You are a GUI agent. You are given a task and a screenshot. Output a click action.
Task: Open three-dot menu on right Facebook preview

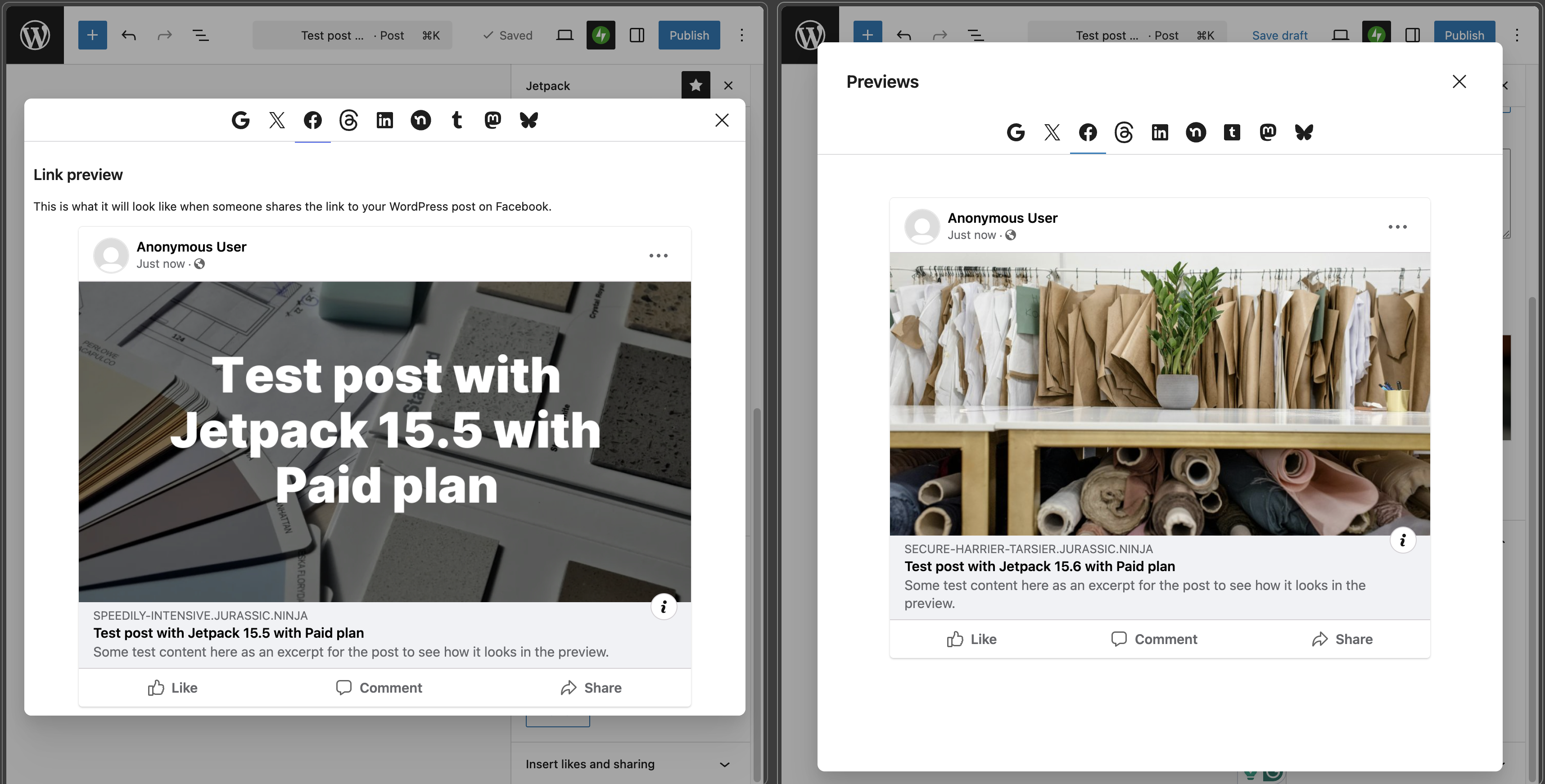tap(1397, 226)
